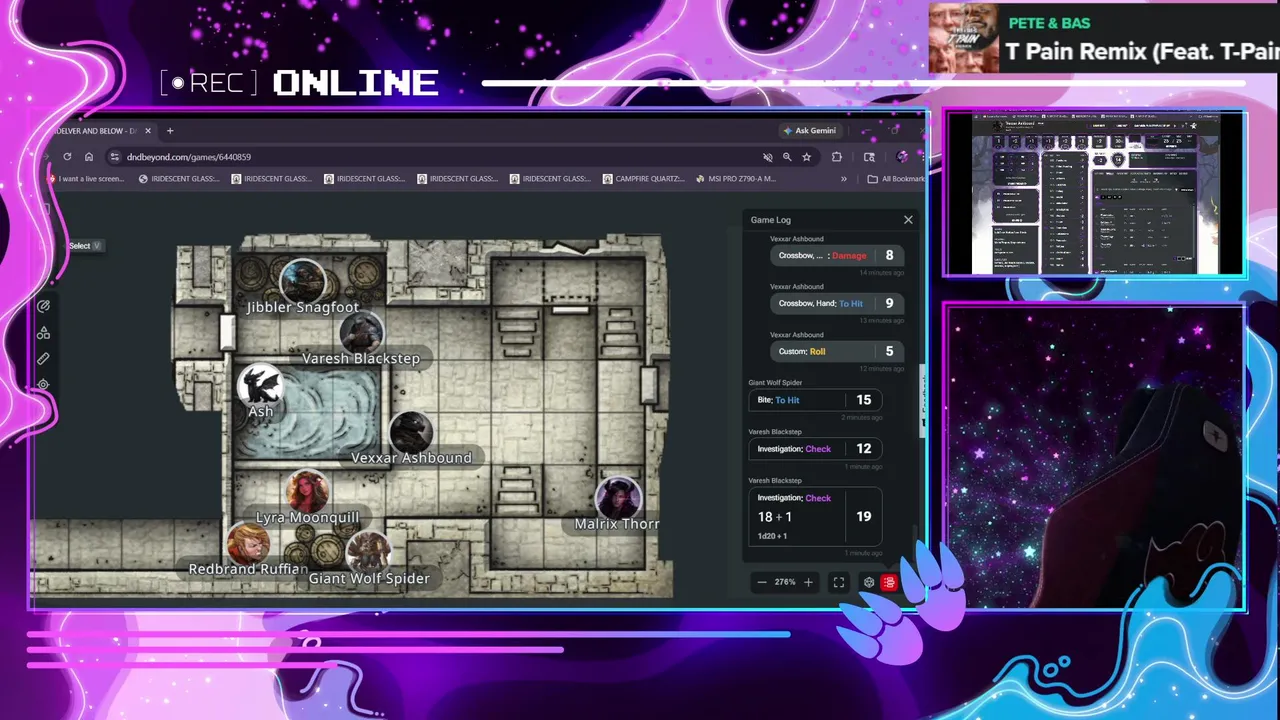Click the PETE & BAS album thumbnail
This screenshot has width=1280, height=720.
pyautogui.click(x=964, y=38)
